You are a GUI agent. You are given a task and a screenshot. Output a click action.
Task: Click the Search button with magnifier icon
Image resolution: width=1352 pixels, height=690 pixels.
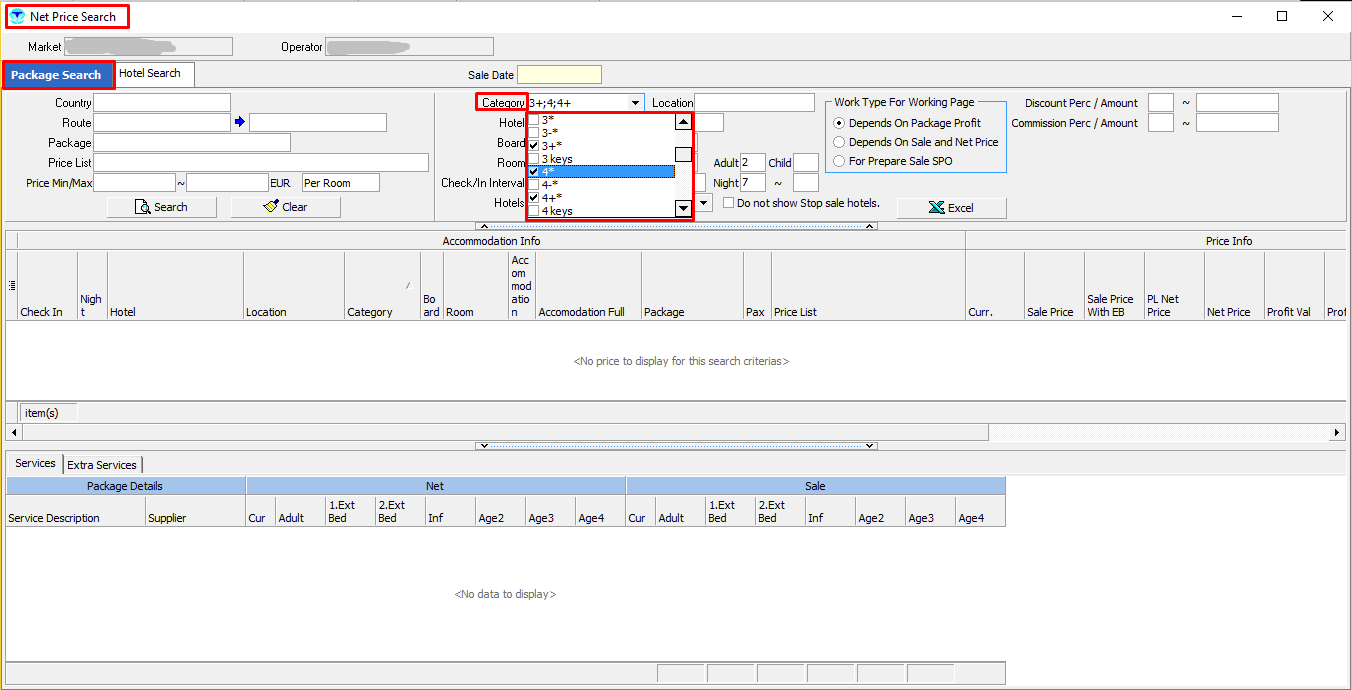point(161,207)
